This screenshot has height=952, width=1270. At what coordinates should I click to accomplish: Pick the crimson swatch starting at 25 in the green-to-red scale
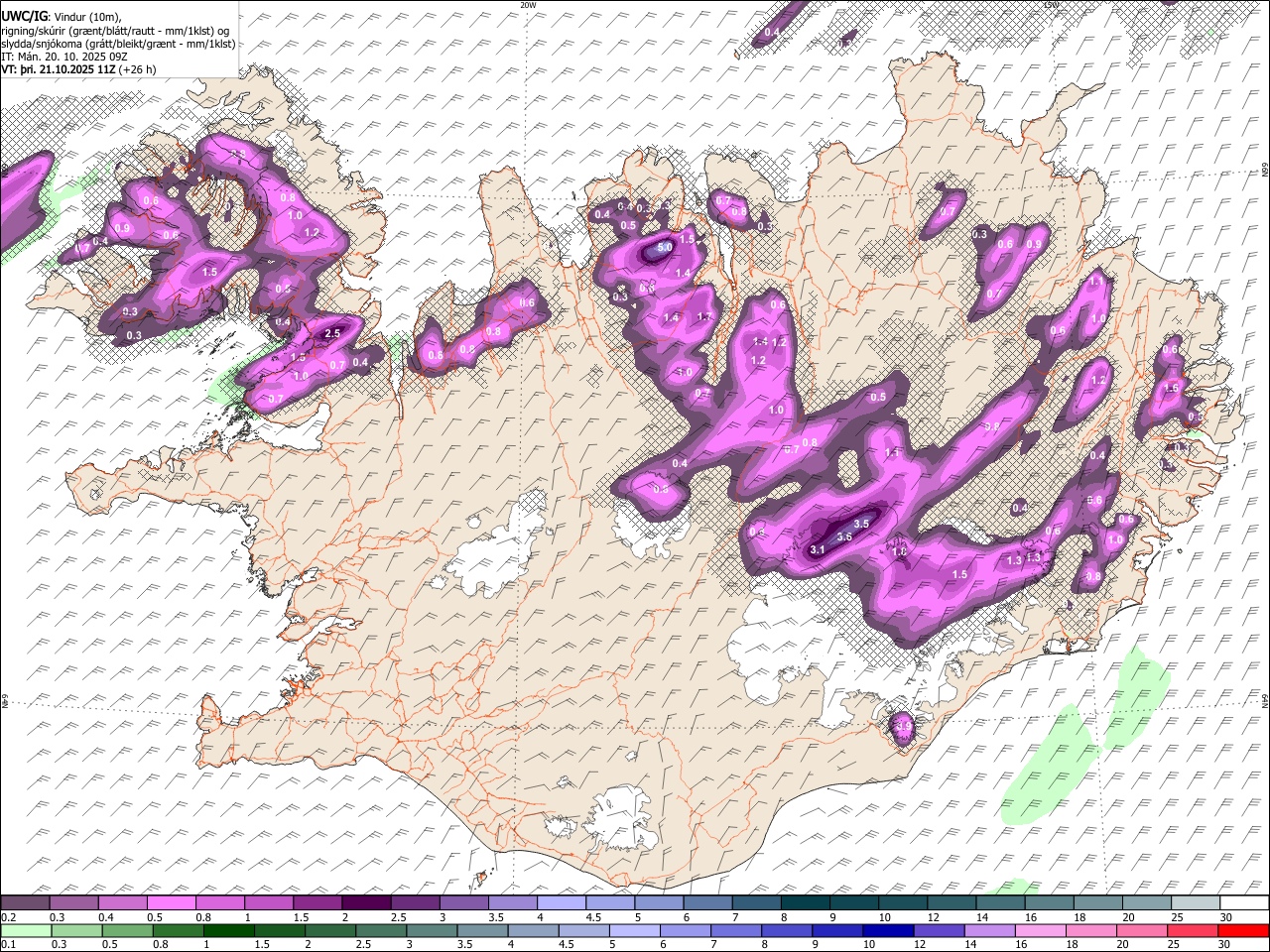pos(1192,930)
